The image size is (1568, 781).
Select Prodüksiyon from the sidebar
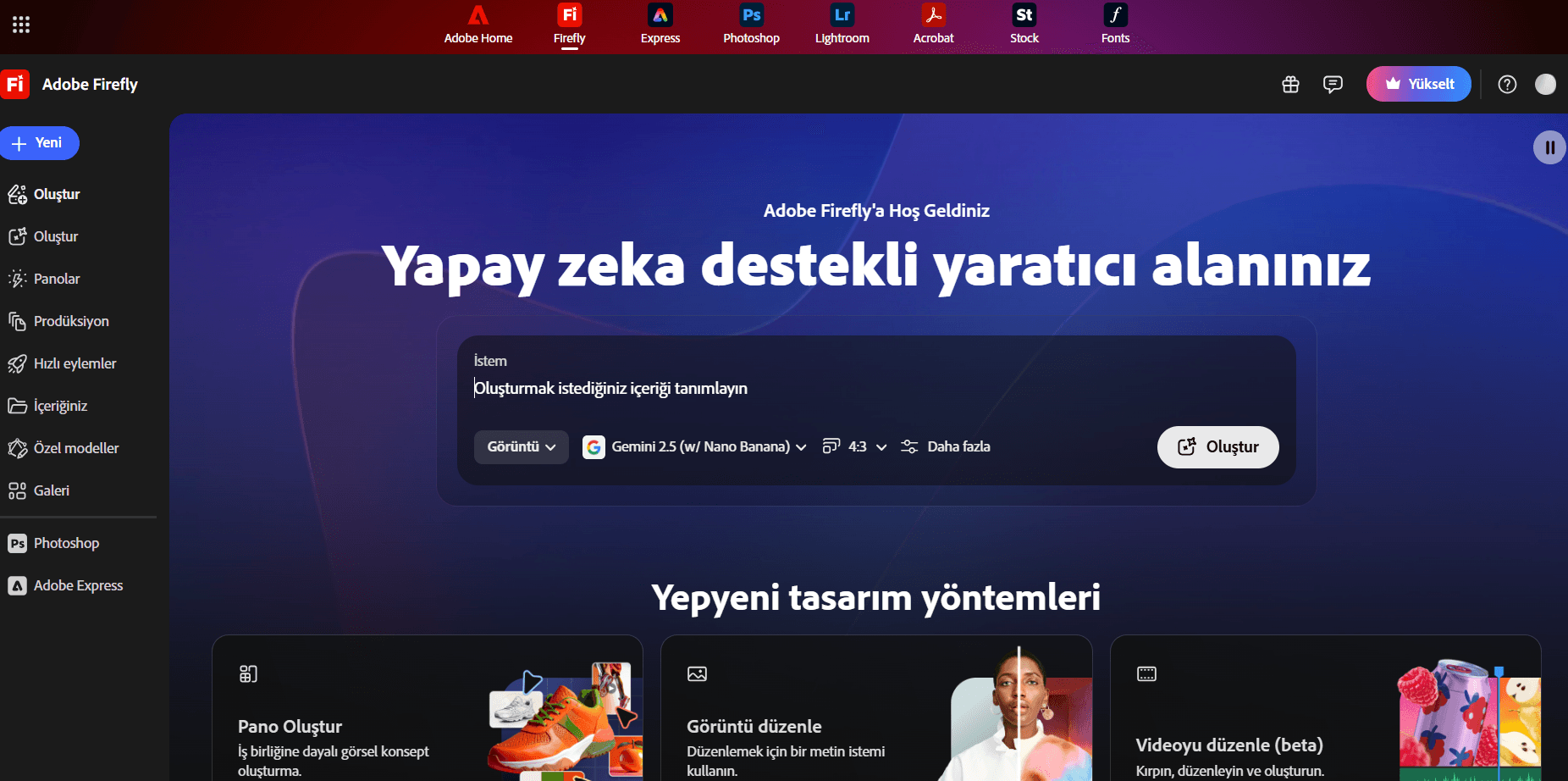pyautogui.click(x=70, y=321)
